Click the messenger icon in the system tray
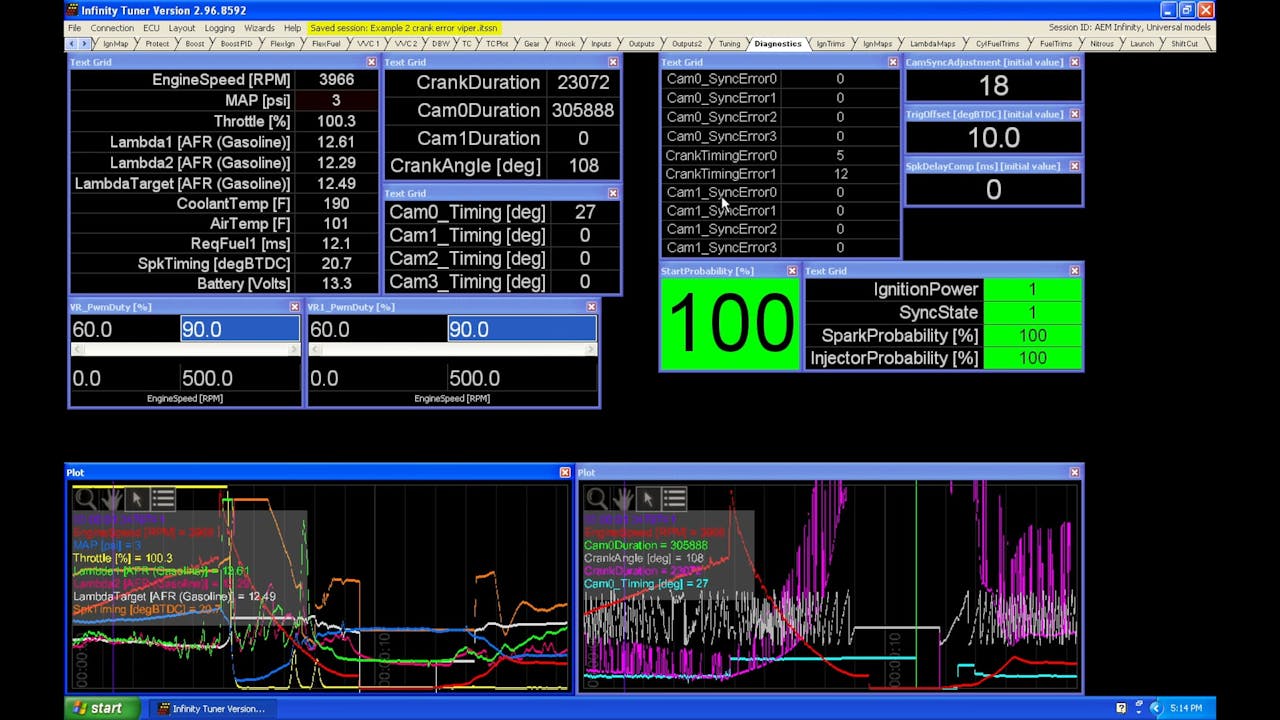This screenshot has width=1280, height=720. click(x=1121, y=707)
